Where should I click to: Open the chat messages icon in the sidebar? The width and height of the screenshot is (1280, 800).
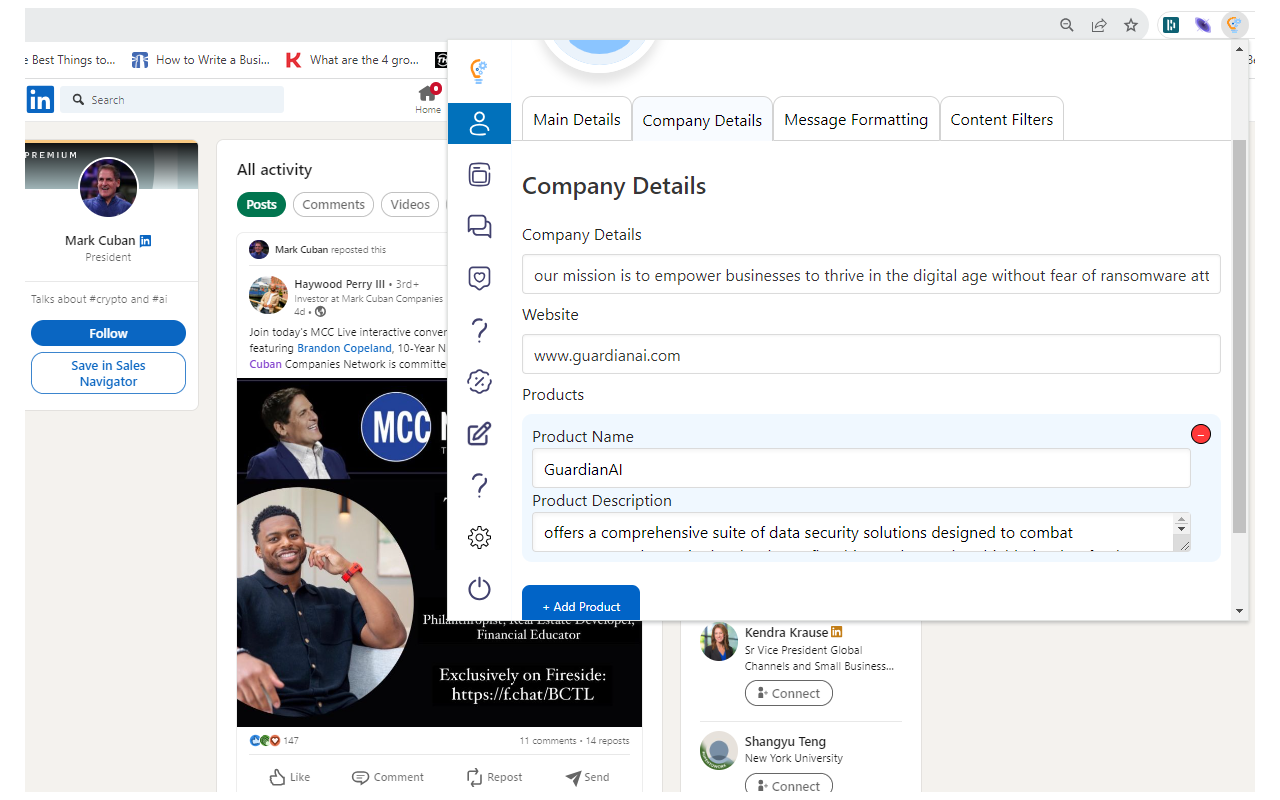(479, 227)
